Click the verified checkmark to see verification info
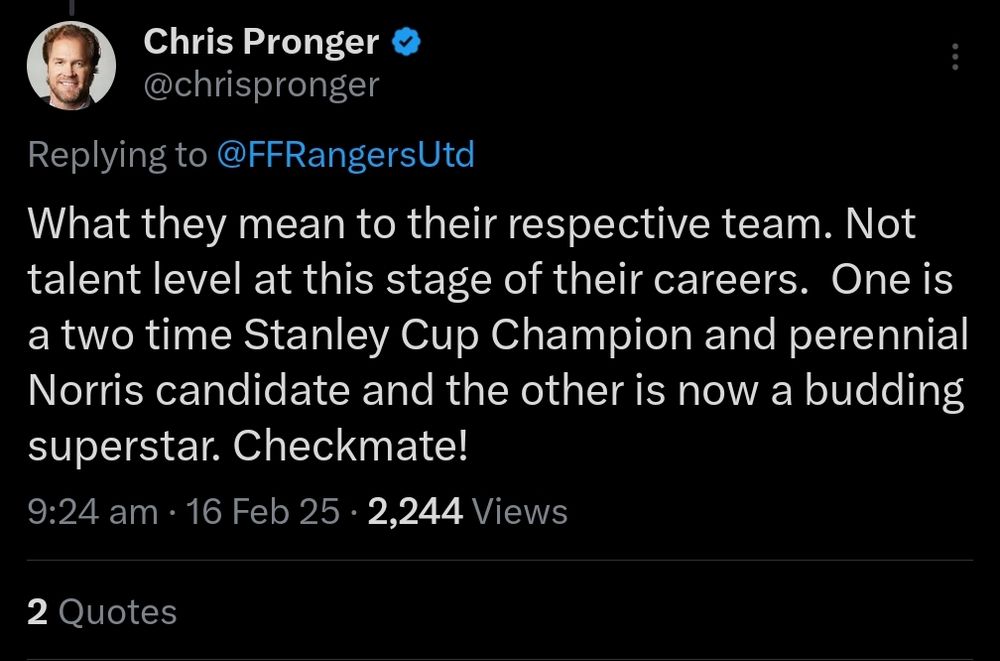Image resolution: width=1000 pixels, height=661 pixels. pos(404,42)
